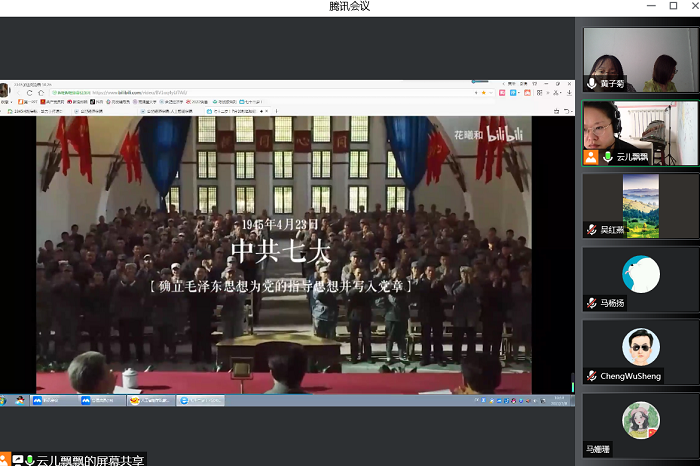This screenshot has height=466, width=700.
Task: Click ChengWuSheng's sunglasses cartoon avatar
Action: 641,347
